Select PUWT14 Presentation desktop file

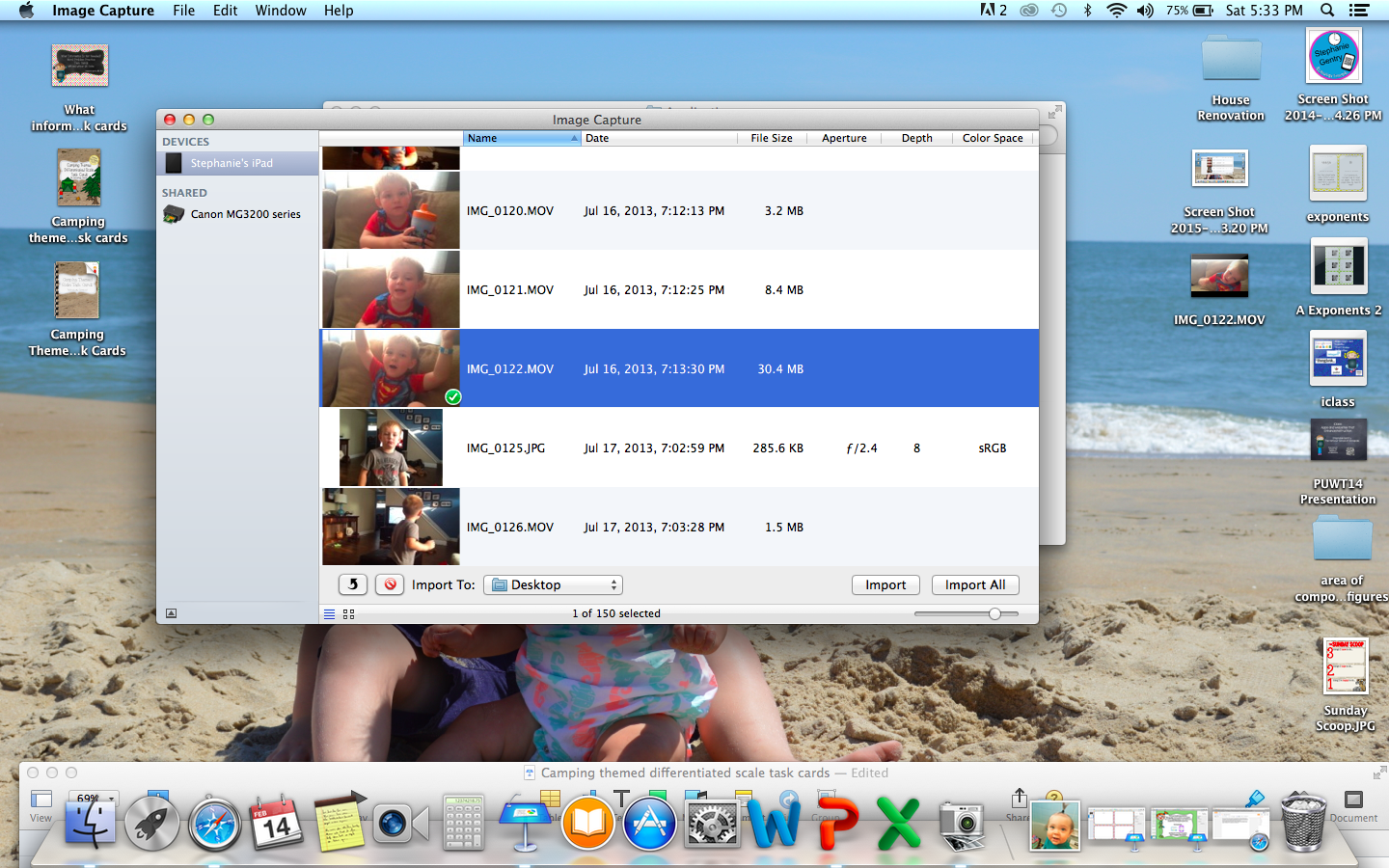1338,462
